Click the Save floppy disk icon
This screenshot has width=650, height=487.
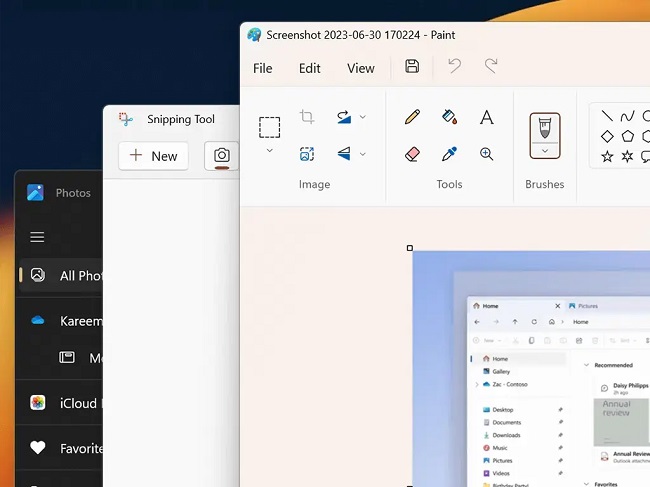(412, 67)
